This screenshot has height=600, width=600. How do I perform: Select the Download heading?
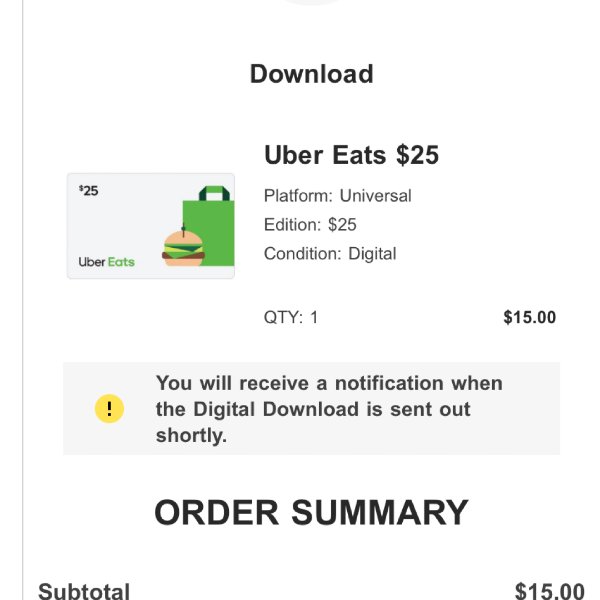point(311,73)
